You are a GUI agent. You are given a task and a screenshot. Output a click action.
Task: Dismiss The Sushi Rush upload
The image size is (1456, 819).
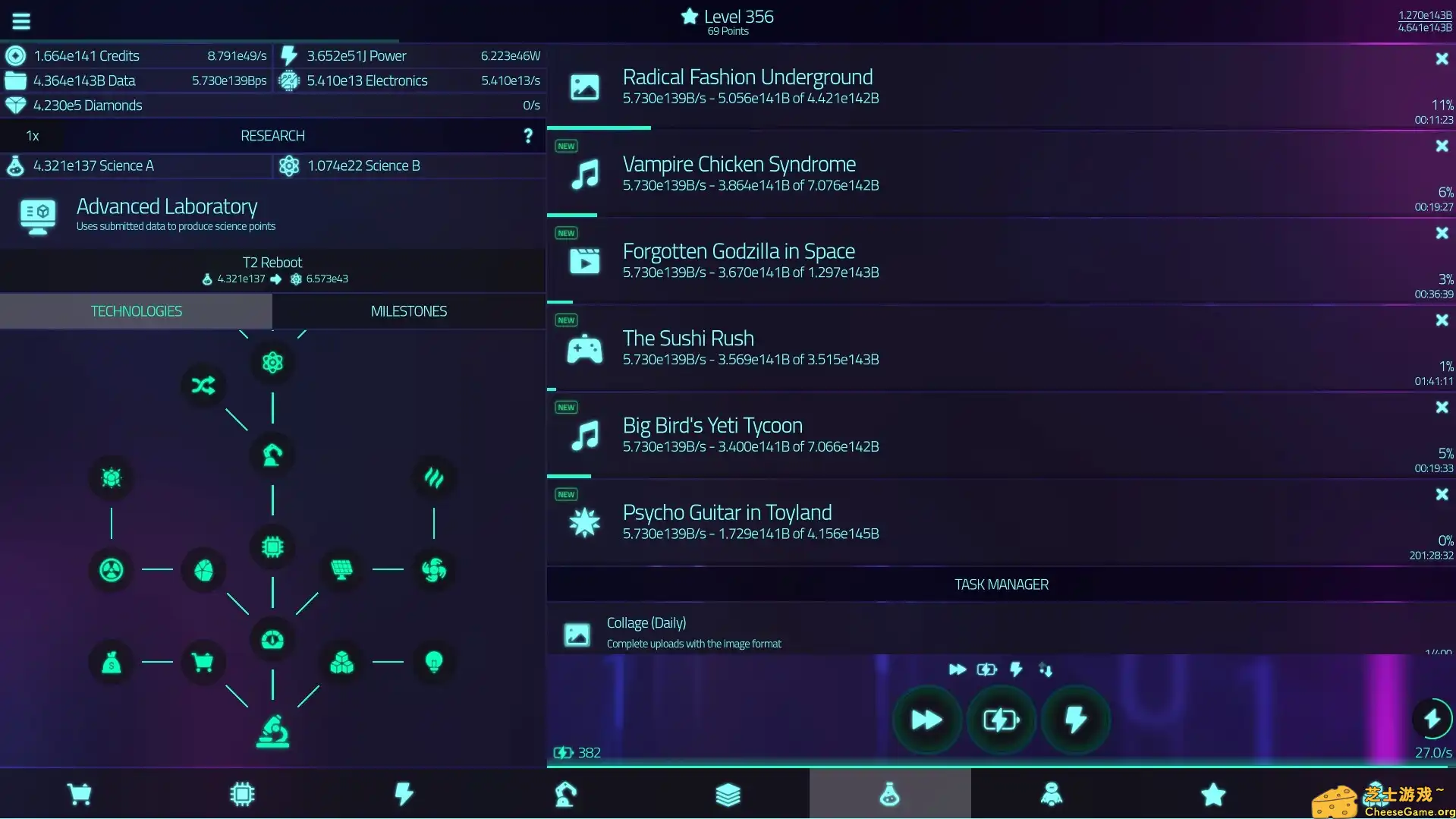(1441, 320)
